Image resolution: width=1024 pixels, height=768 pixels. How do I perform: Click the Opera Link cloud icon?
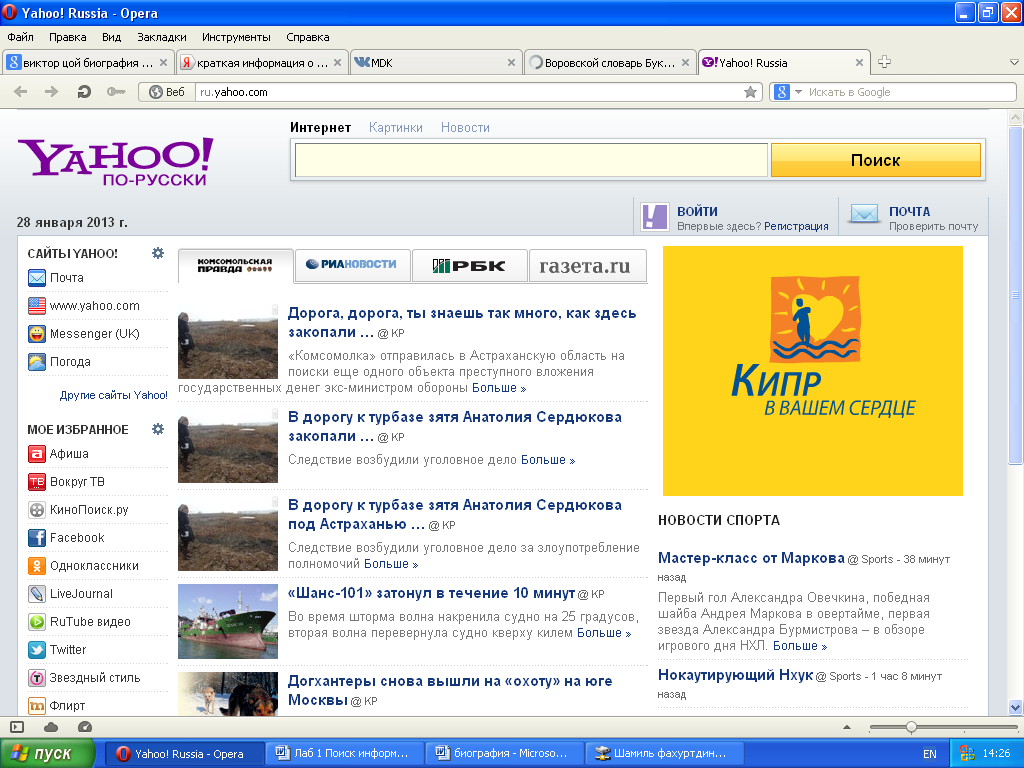(51, 727)
